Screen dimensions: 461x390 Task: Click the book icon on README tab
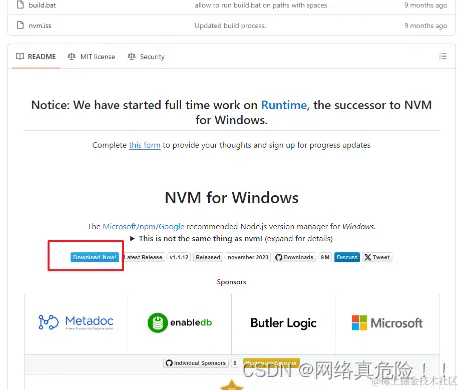[x=20, y=56]
